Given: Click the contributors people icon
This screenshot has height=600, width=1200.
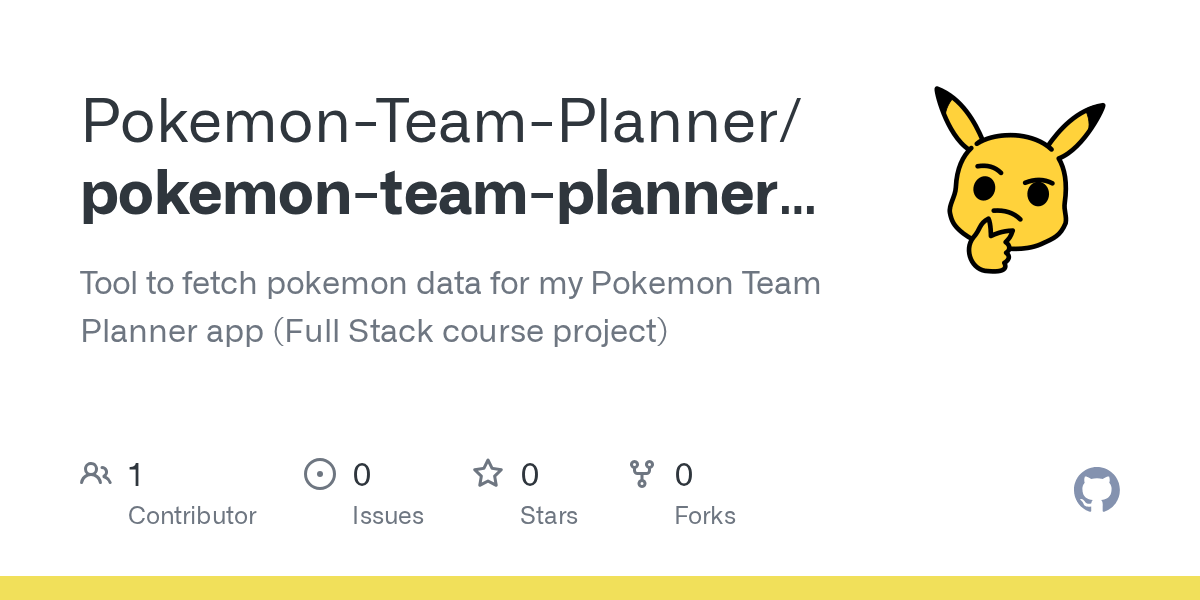Looking at the screenshot, I should (96, 473).
